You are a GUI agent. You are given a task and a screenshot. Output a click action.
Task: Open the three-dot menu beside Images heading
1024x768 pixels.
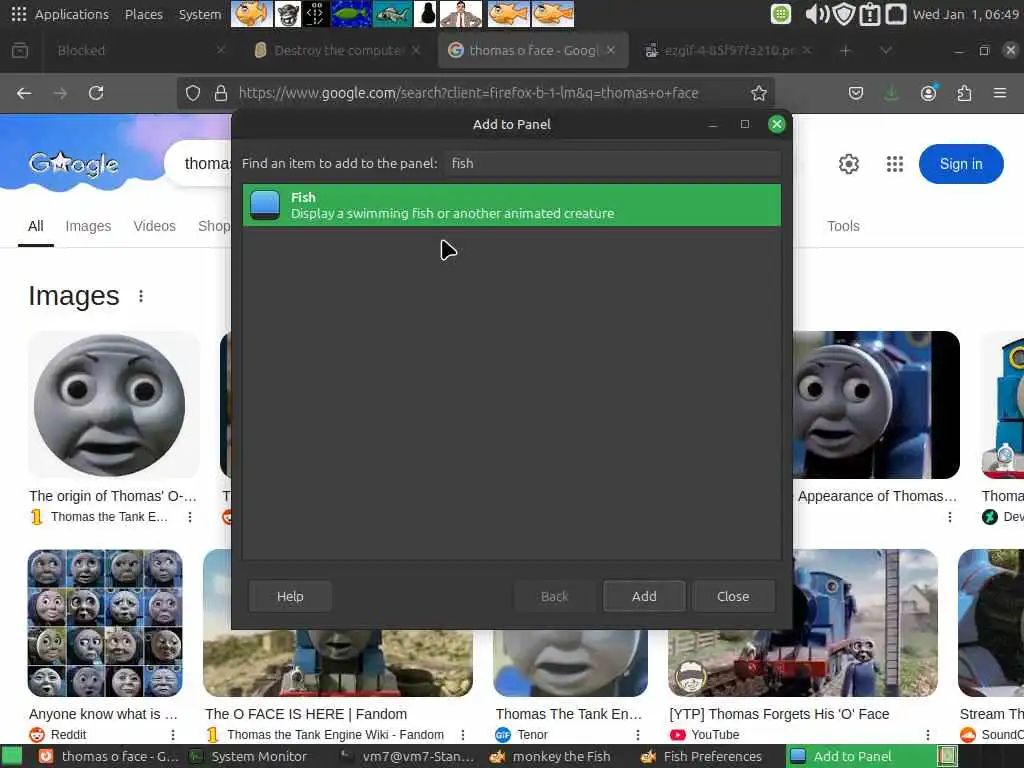coord(141,296)
